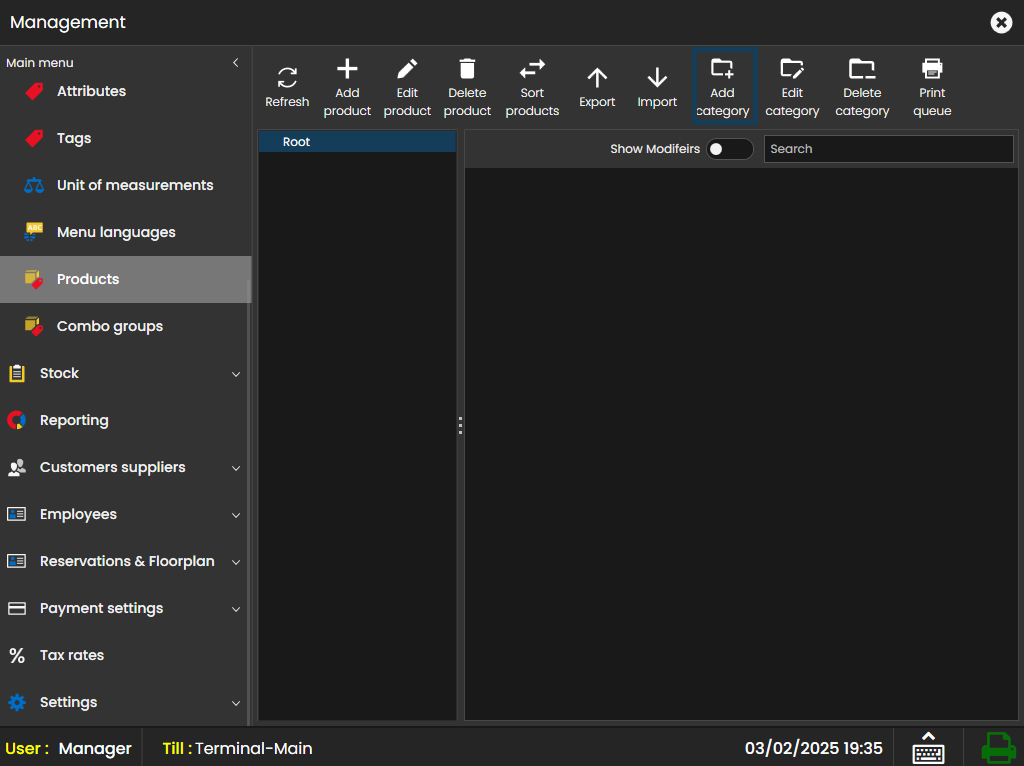The height and width of the screenshot is (766, 1024).
Task: Show the on-screen keyboard icon
Action: coord(928,748)
